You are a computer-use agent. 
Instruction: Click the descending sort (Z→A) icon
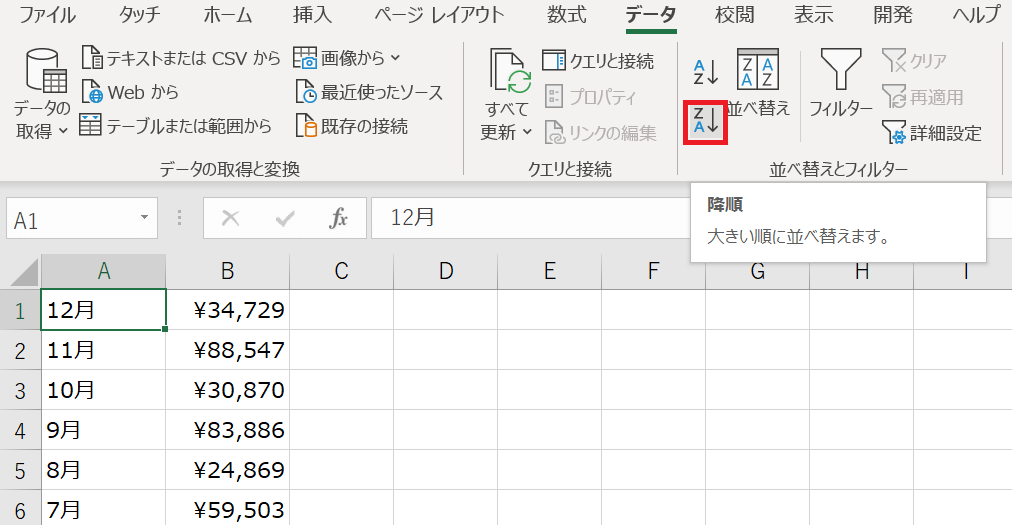click(x=705, y=121)
